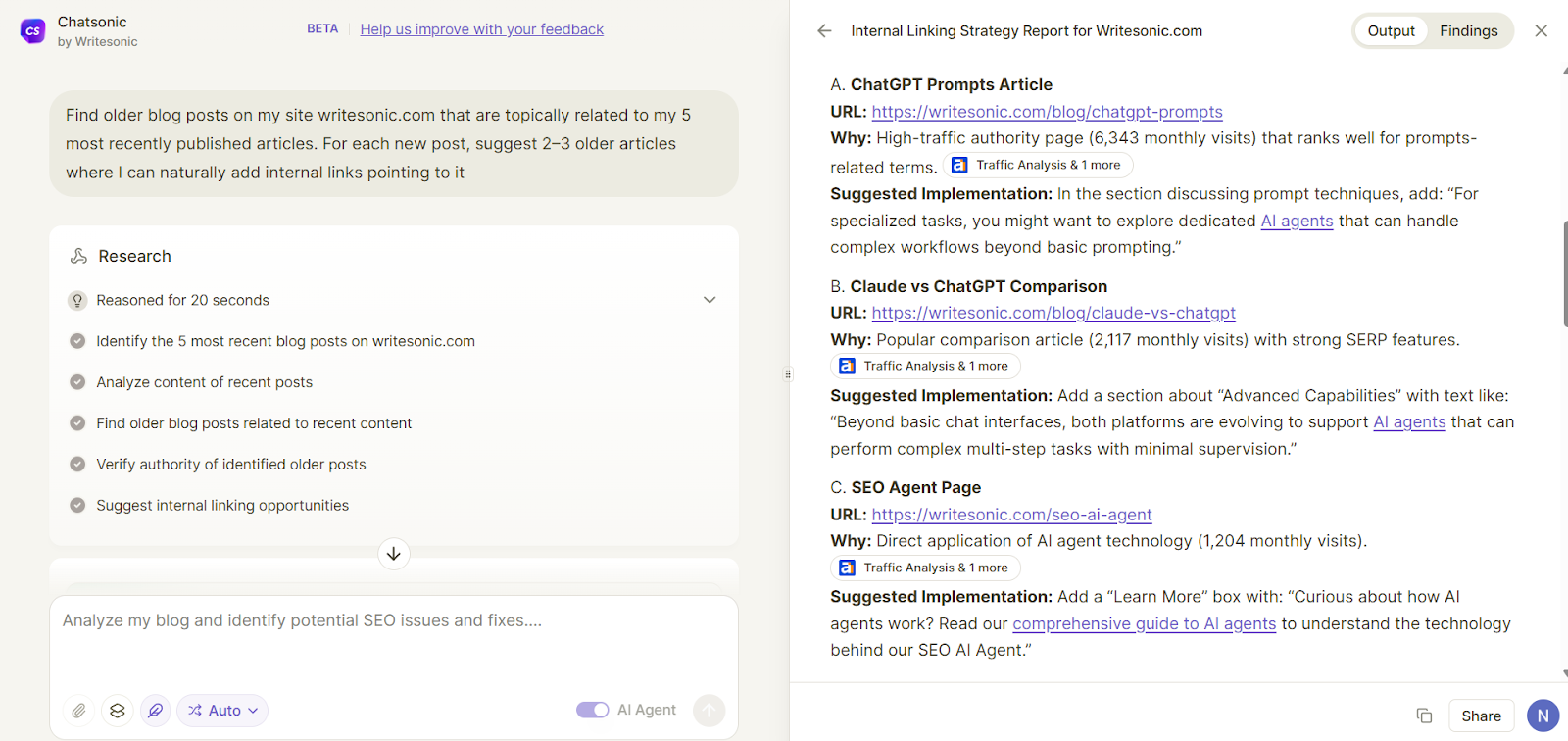Click the send arrow button

709,711
